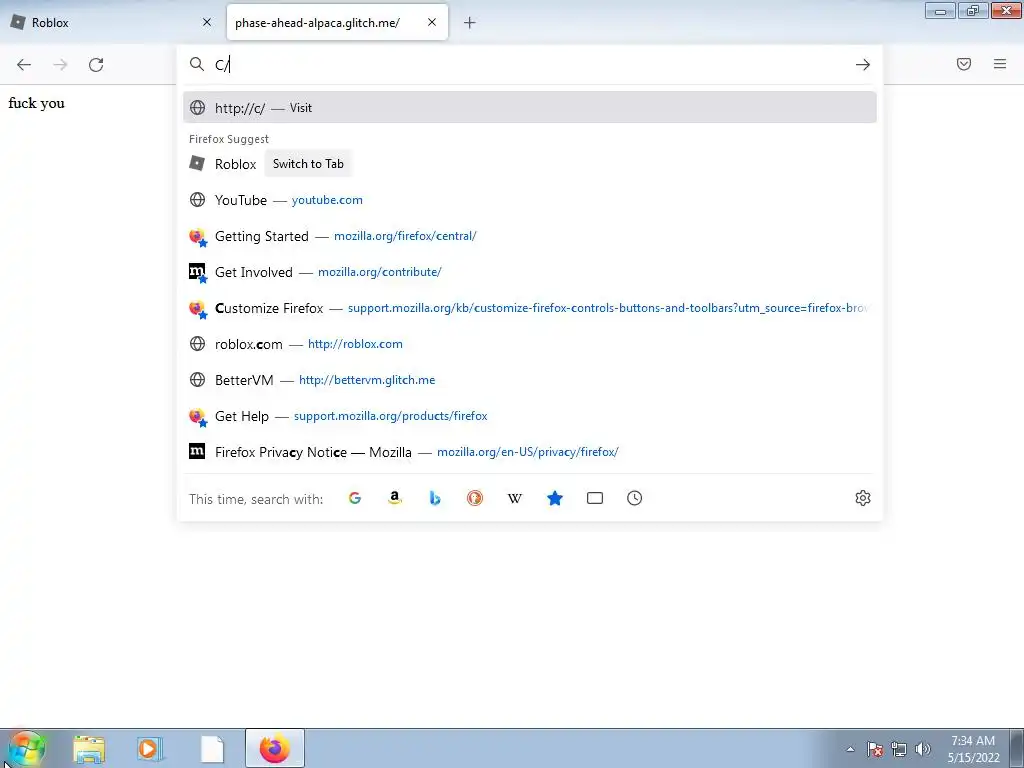Viewport: 1024px width, 768px height.
Task: Open the Action Center flag icon
Action: 875,750
